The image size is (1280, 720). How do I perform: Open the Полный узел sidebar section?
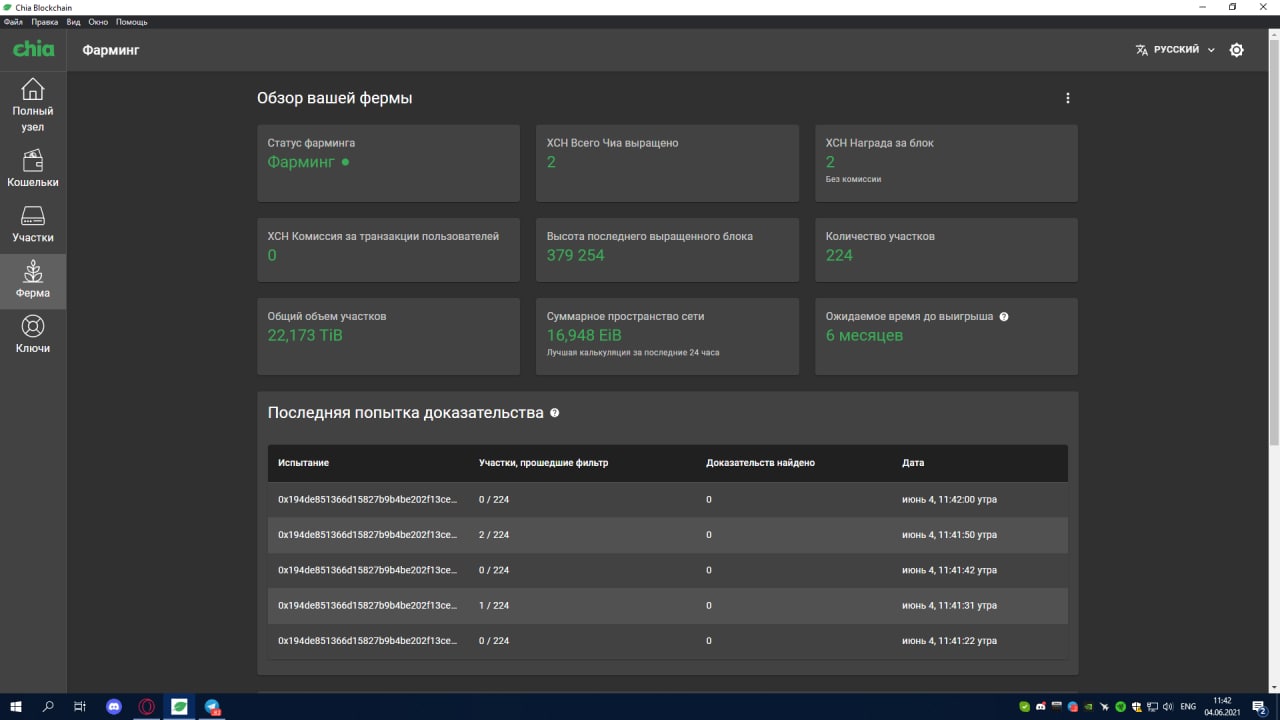point(33,106)
